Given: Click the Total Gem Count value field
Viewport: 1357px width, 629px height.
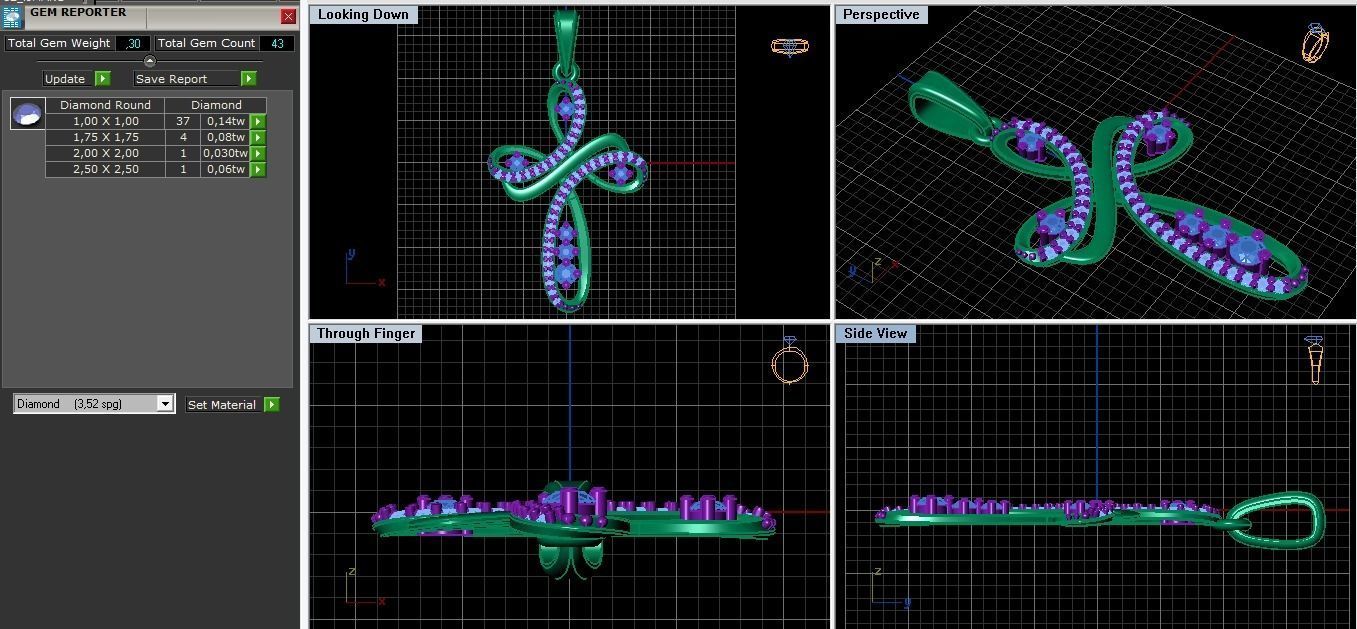Looking at the screenshot, I should point(277,43).
